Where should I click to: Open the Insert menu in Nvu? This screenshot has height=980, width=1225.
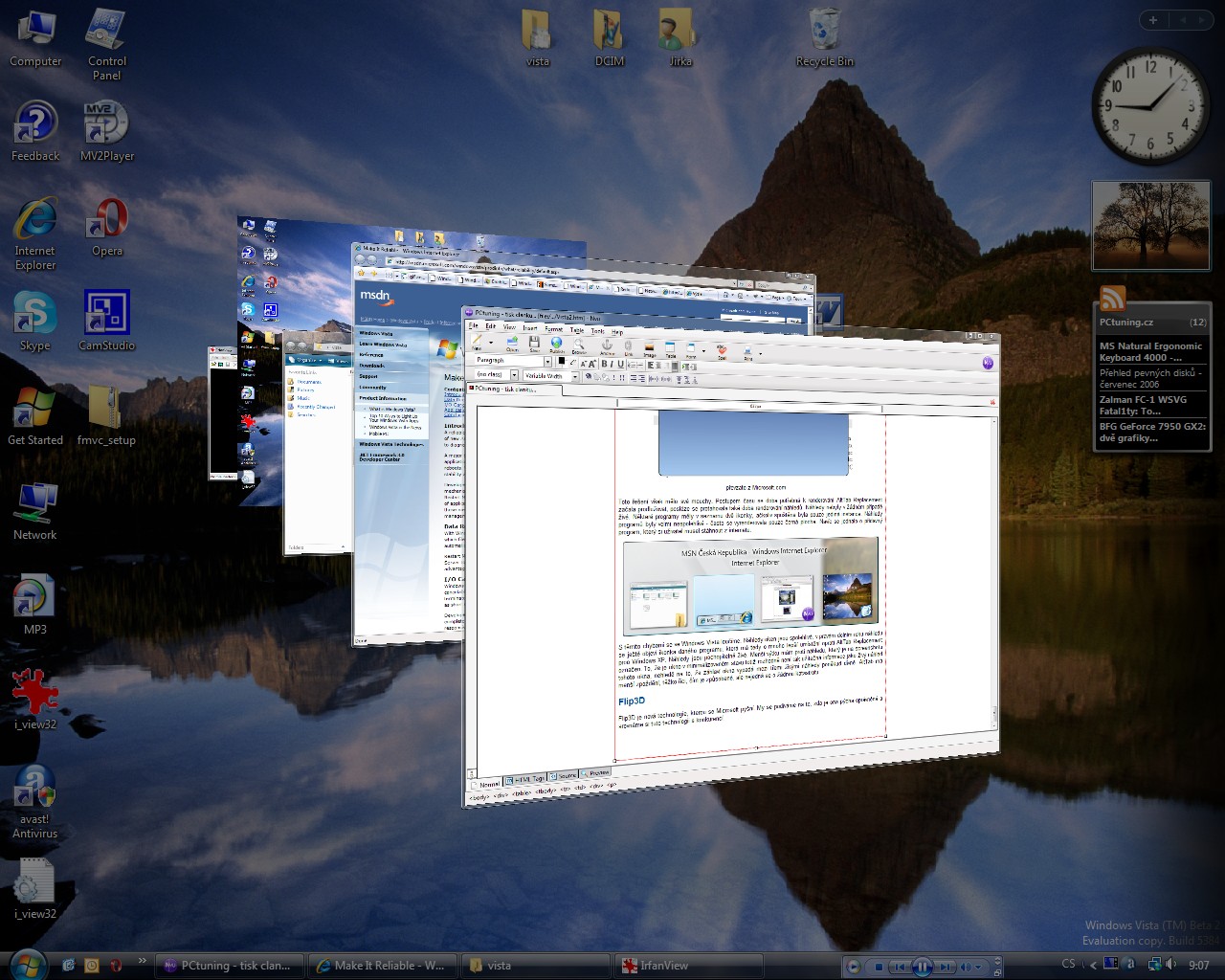530,328
